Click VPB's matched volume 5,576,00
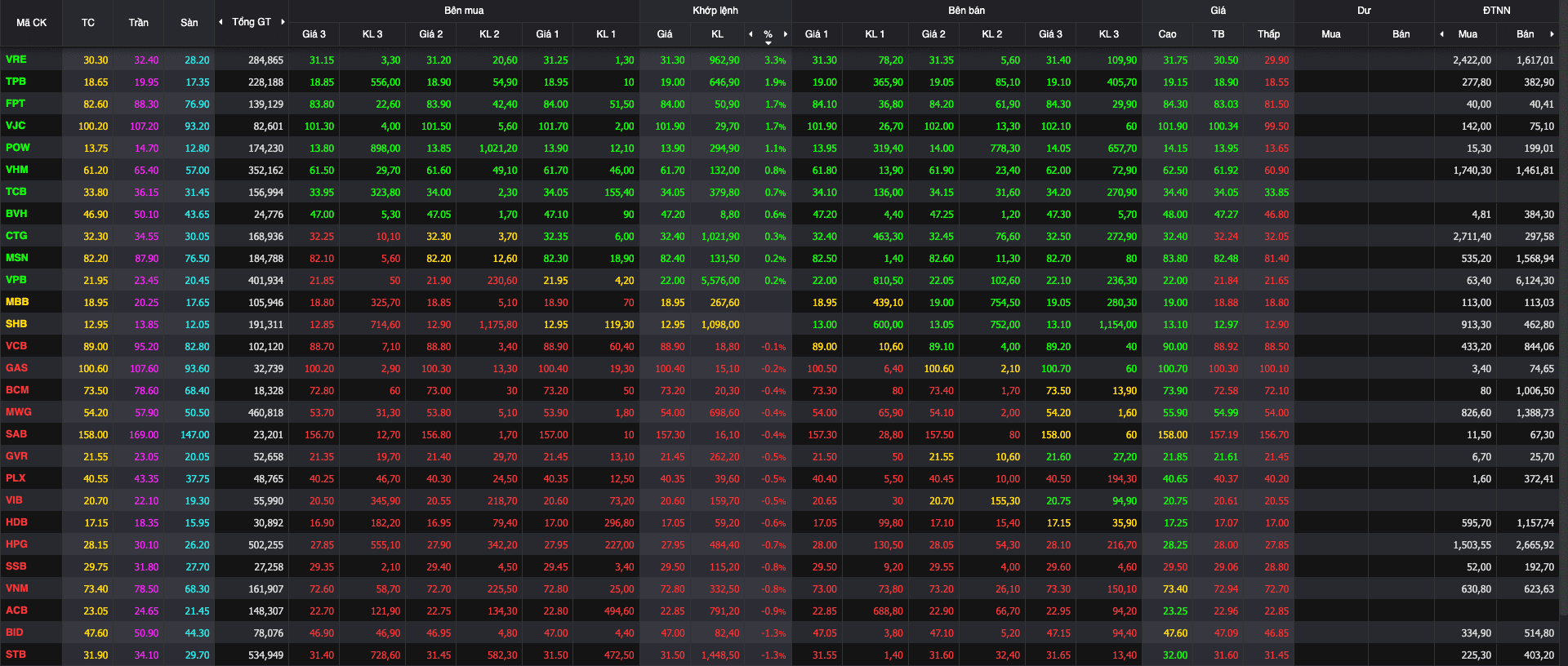Screen dimensions: 1568x666 click(720, 281)
